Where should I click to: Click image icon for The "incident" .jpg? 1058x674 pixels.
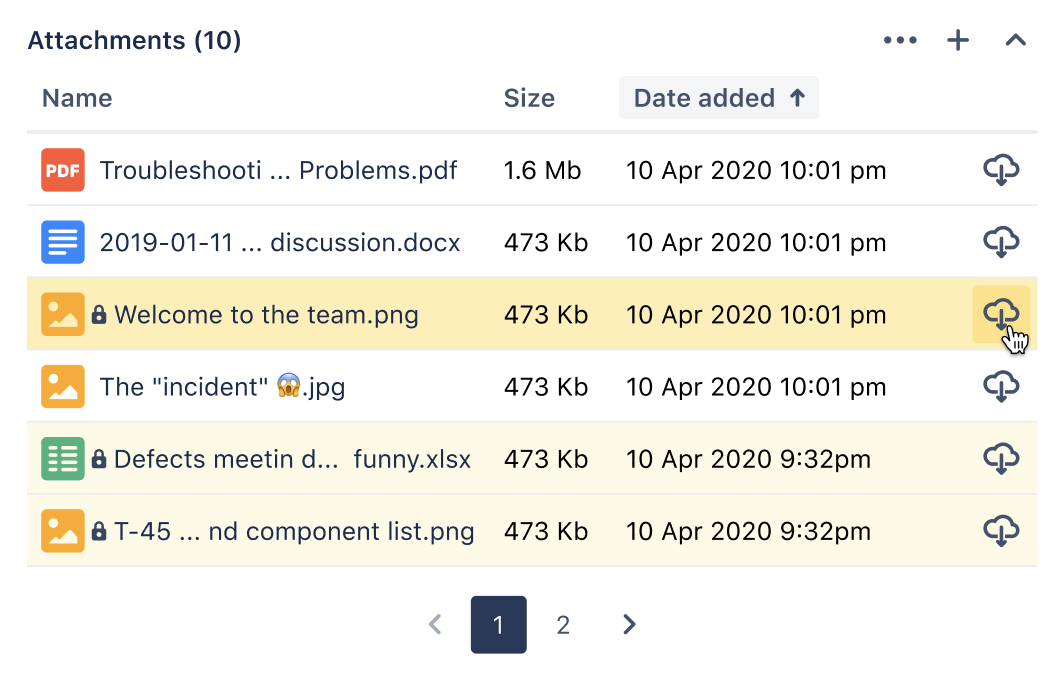point(63,387)
